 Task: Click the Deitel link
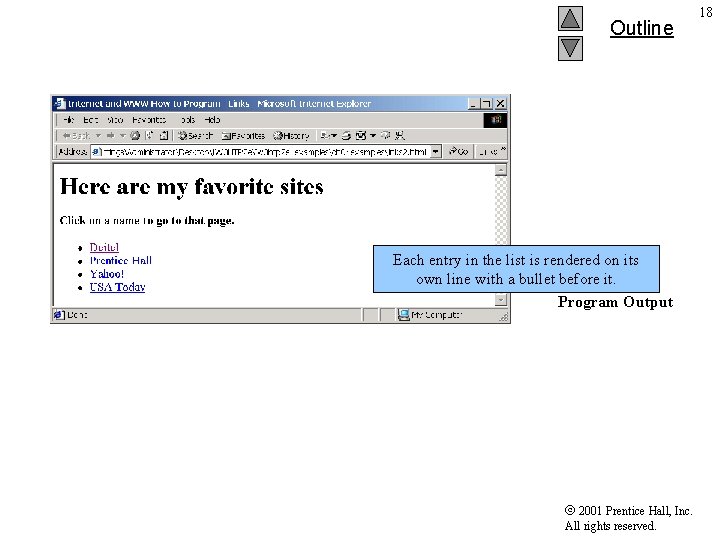pyautogui.click(x=104, y=247)
